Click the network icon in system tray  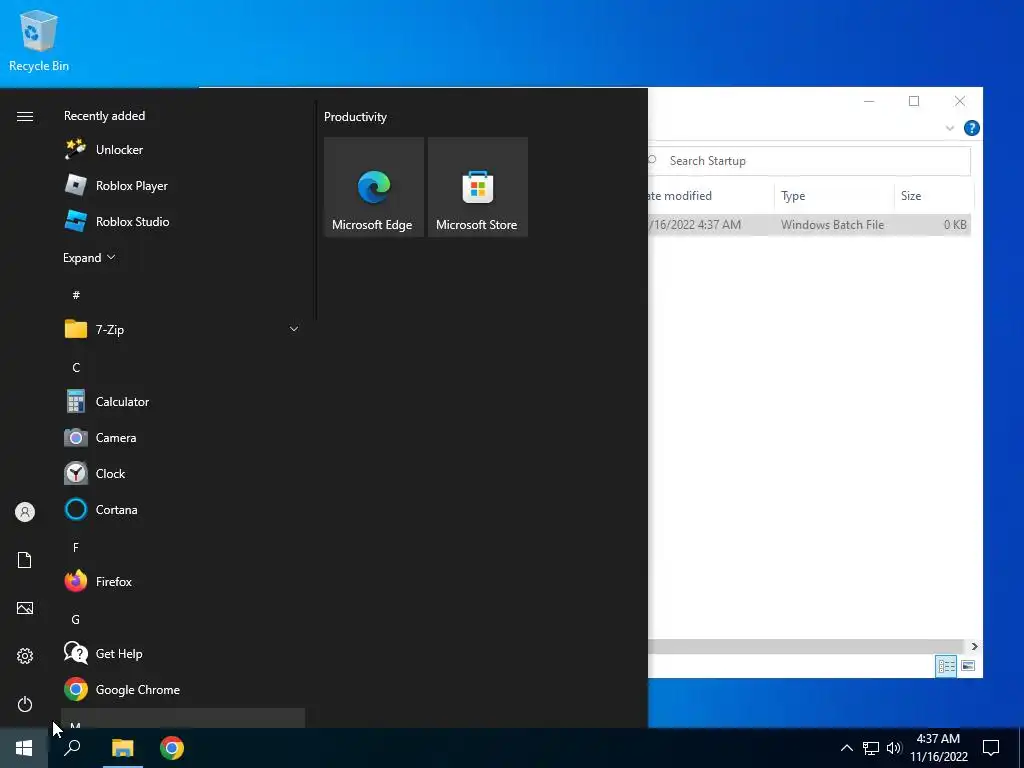871,748
